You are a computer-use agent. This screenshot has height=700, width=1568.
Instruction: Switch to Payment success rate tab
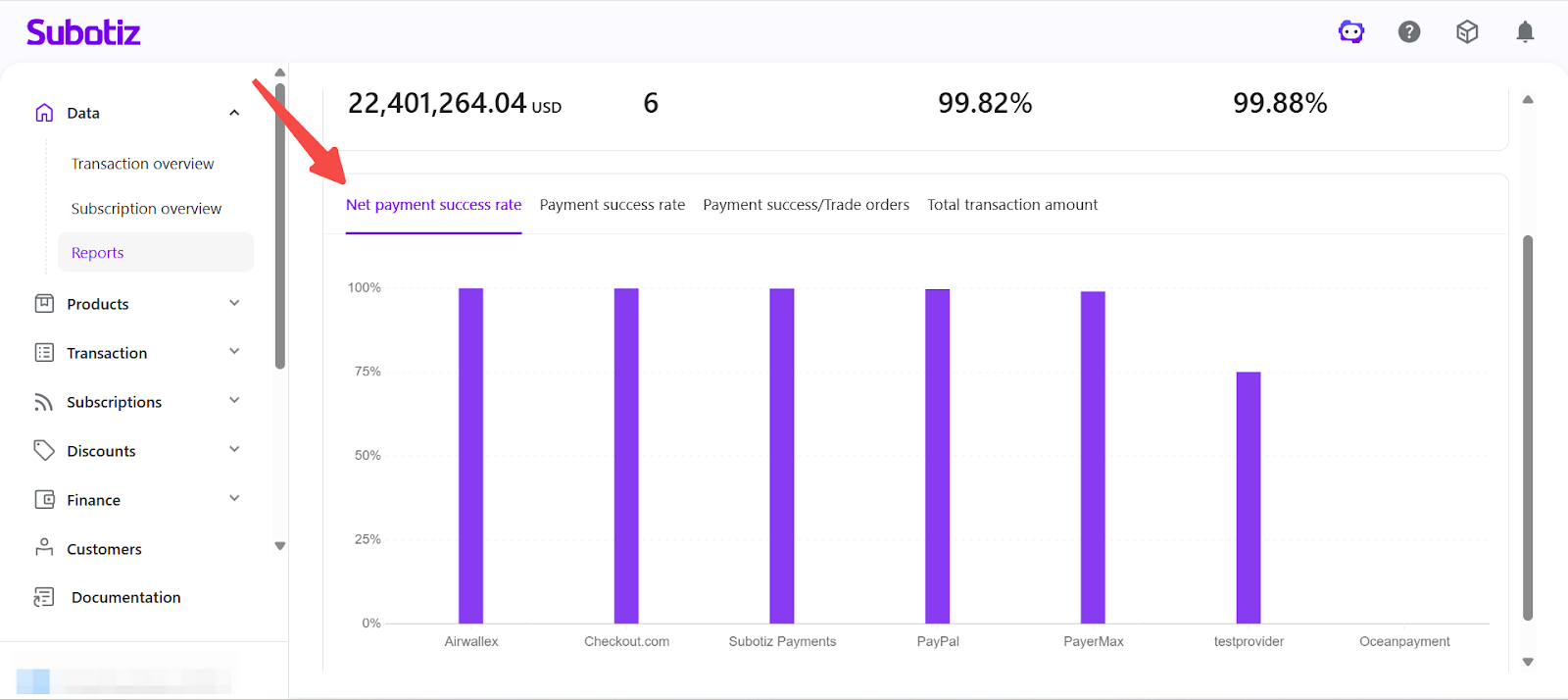[612, 205]
